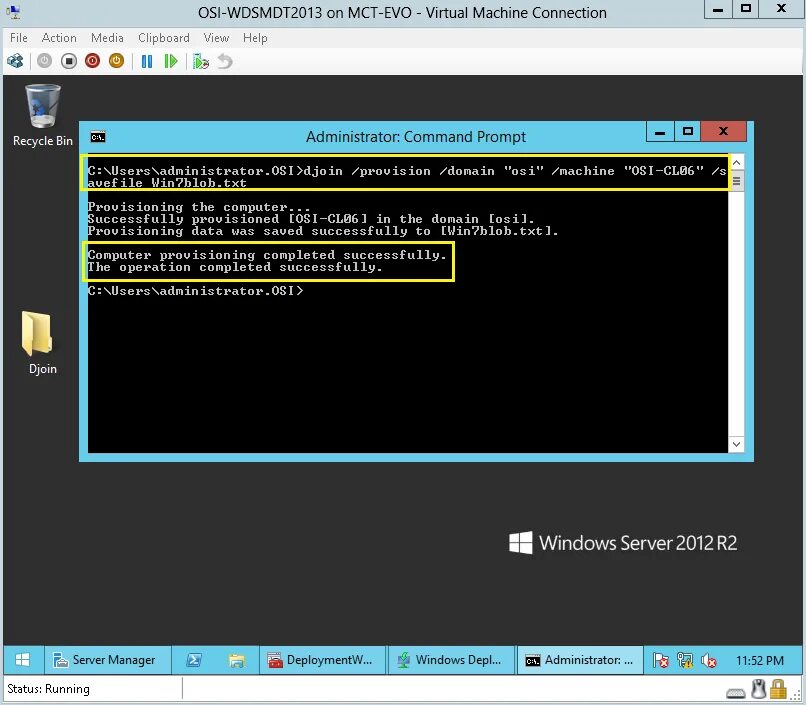This screenshot has height=705, width=806.
Task: Shut down the VM with the red icon
Action: click(93, 61)
